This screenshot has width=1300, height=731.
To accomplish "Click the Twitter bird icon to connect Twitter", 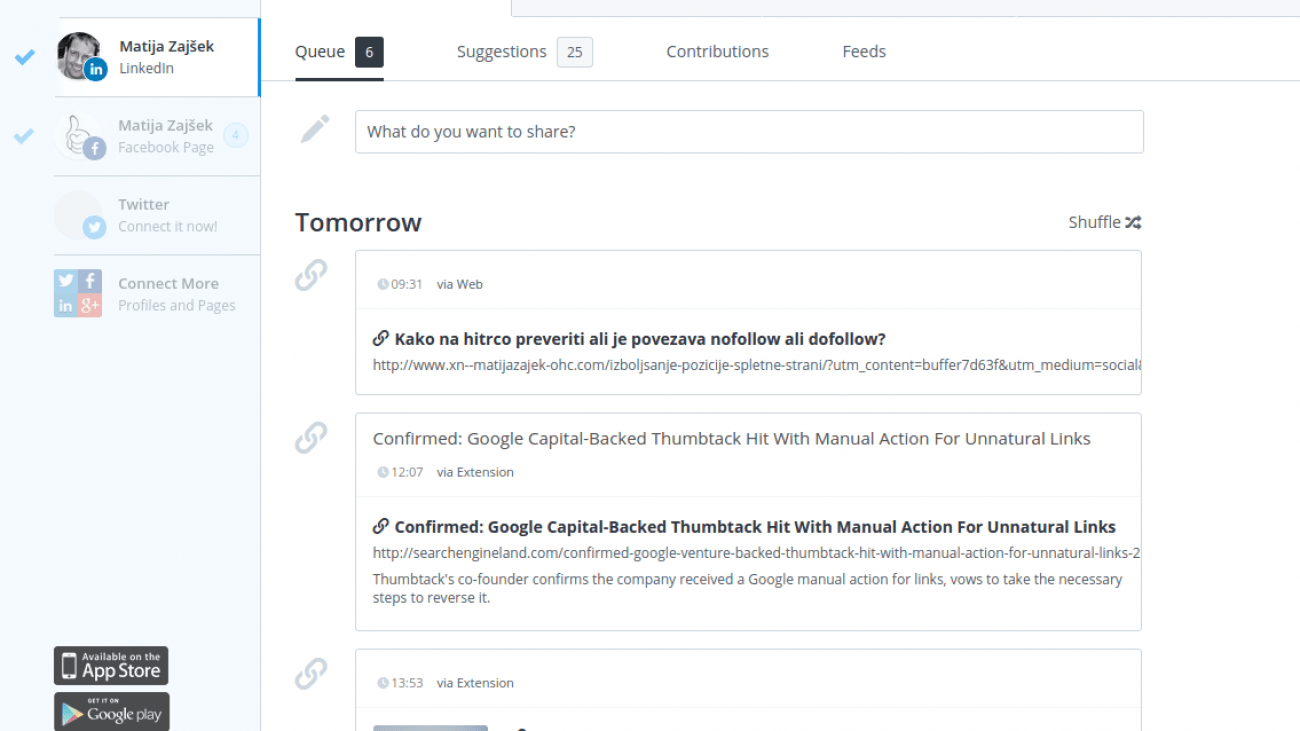I will click(93, 227).
